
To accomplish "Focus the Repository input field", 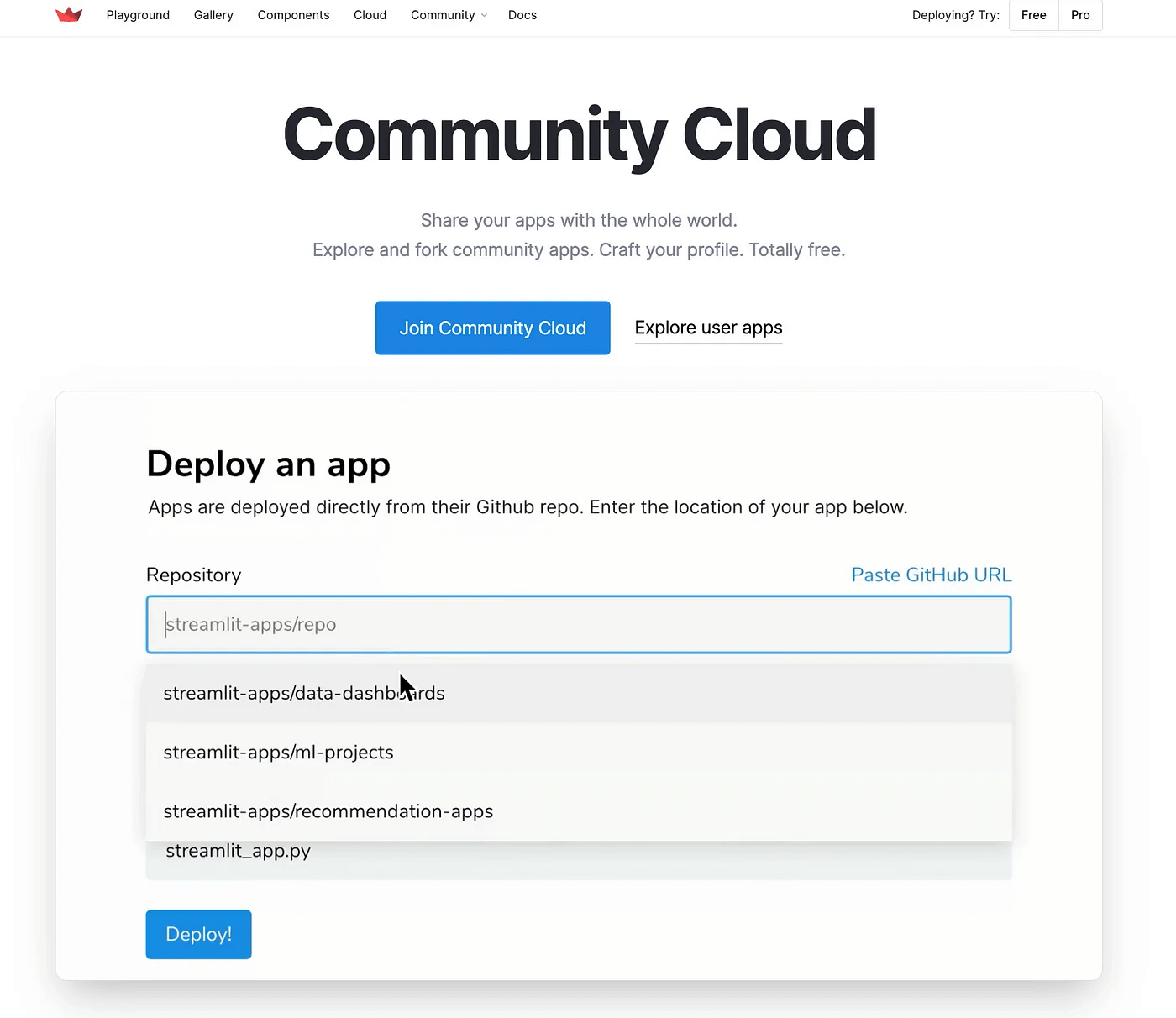I will [x=579, y=624].
